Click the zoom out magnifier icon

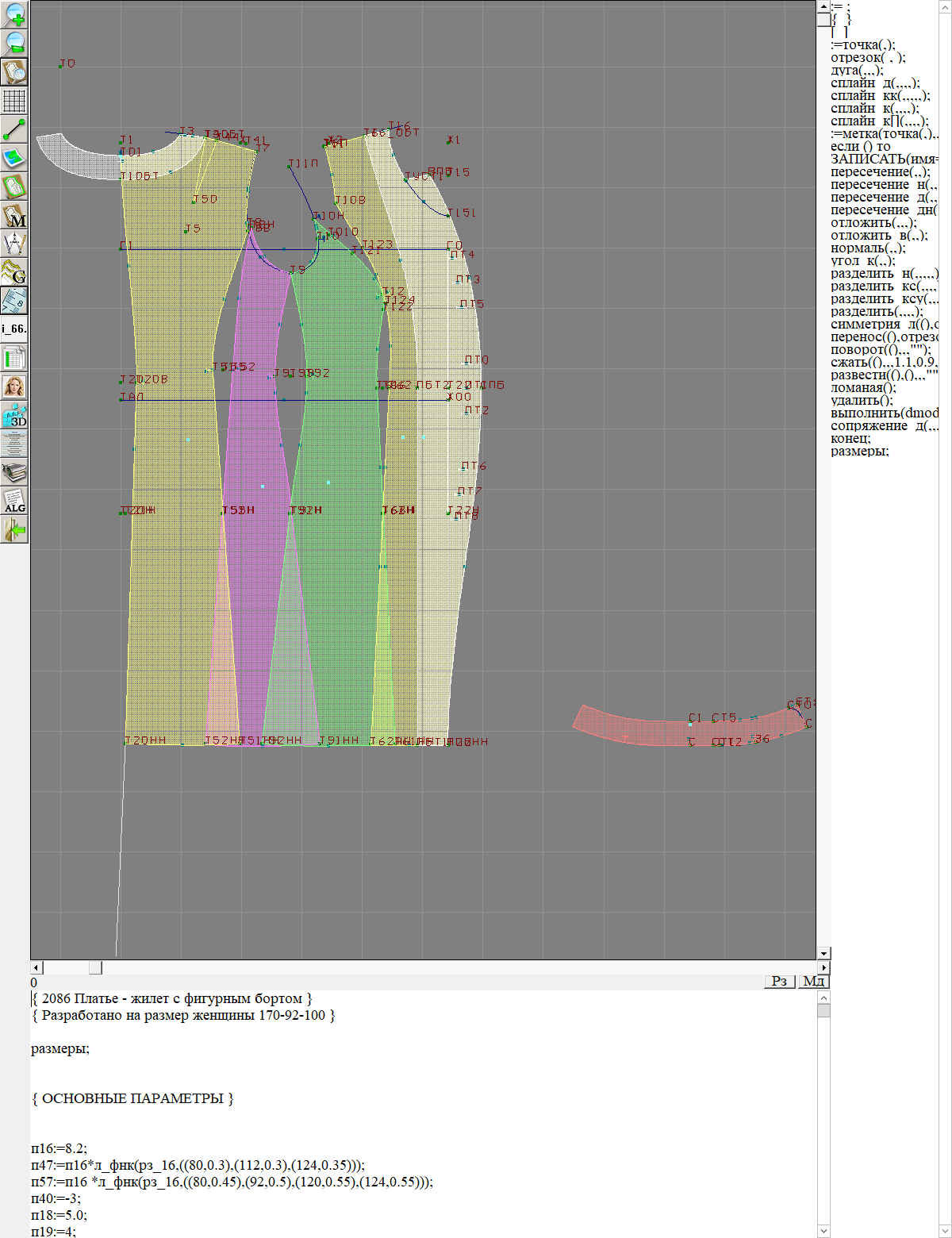pos(14,43)
